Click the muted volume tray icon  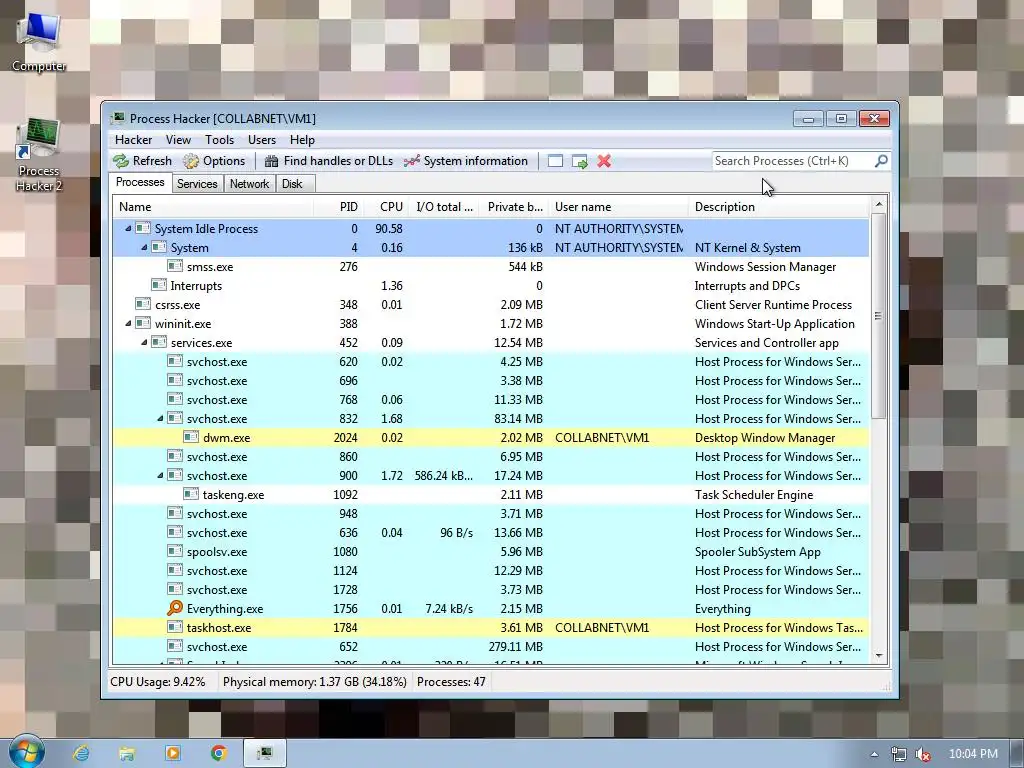pyautogui.click(x=923, y=754)
